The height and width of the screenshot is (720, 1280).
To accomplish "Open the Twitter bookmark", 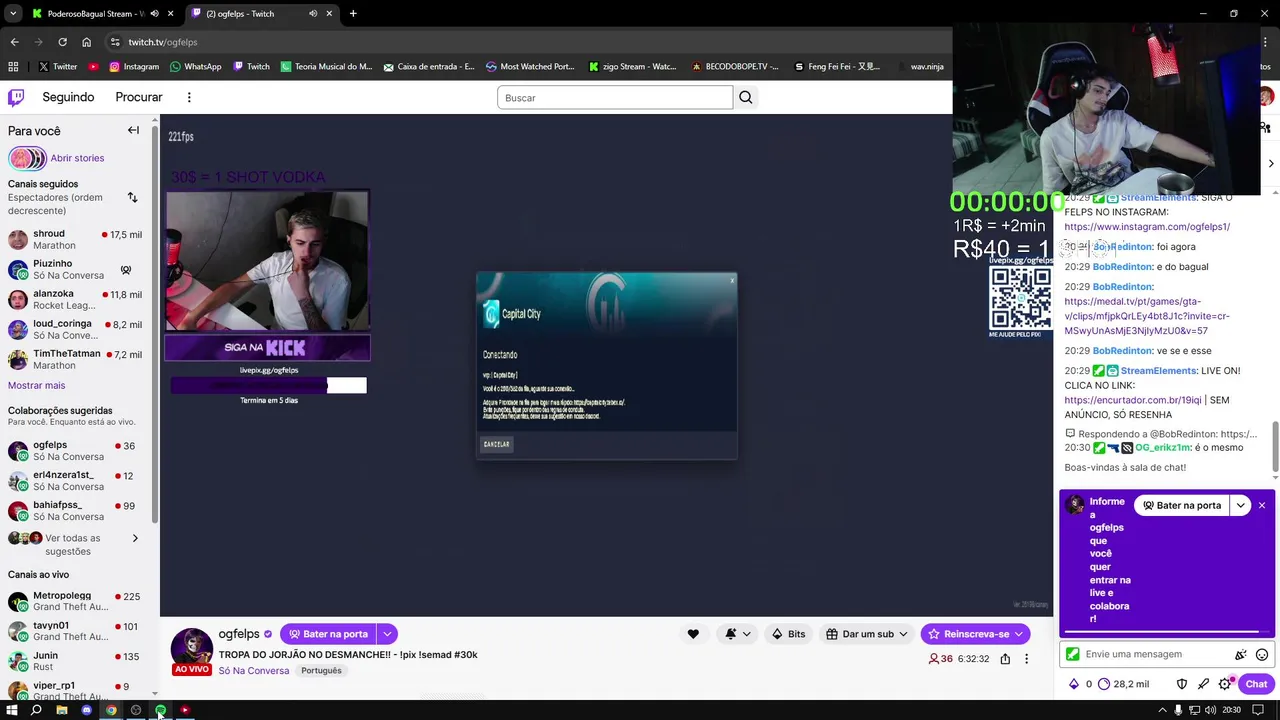I will pyautogui.click(x=57, y=66).
